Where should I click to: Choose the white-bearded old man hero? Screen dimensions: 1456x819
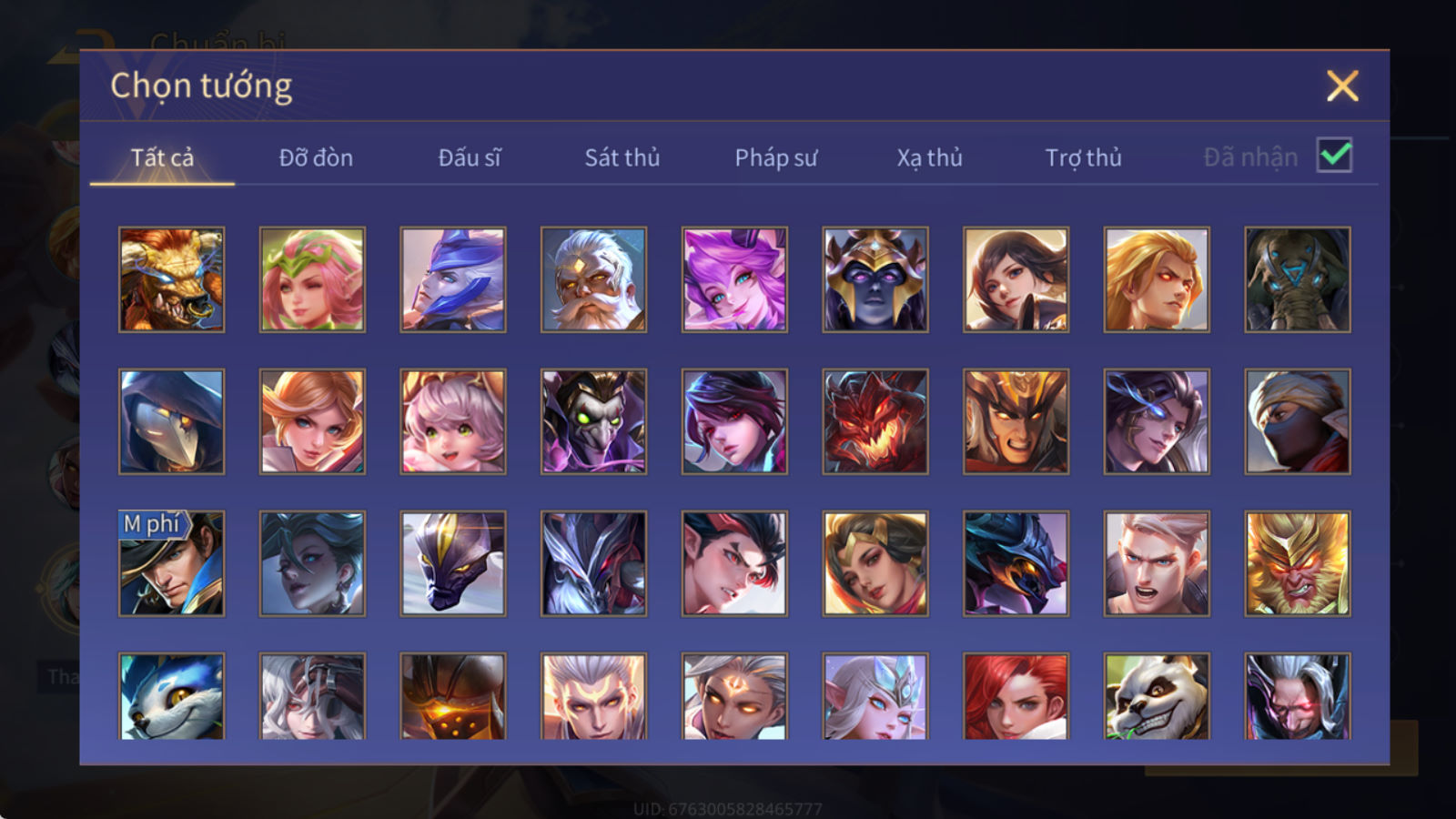click(x=593, y=279)
